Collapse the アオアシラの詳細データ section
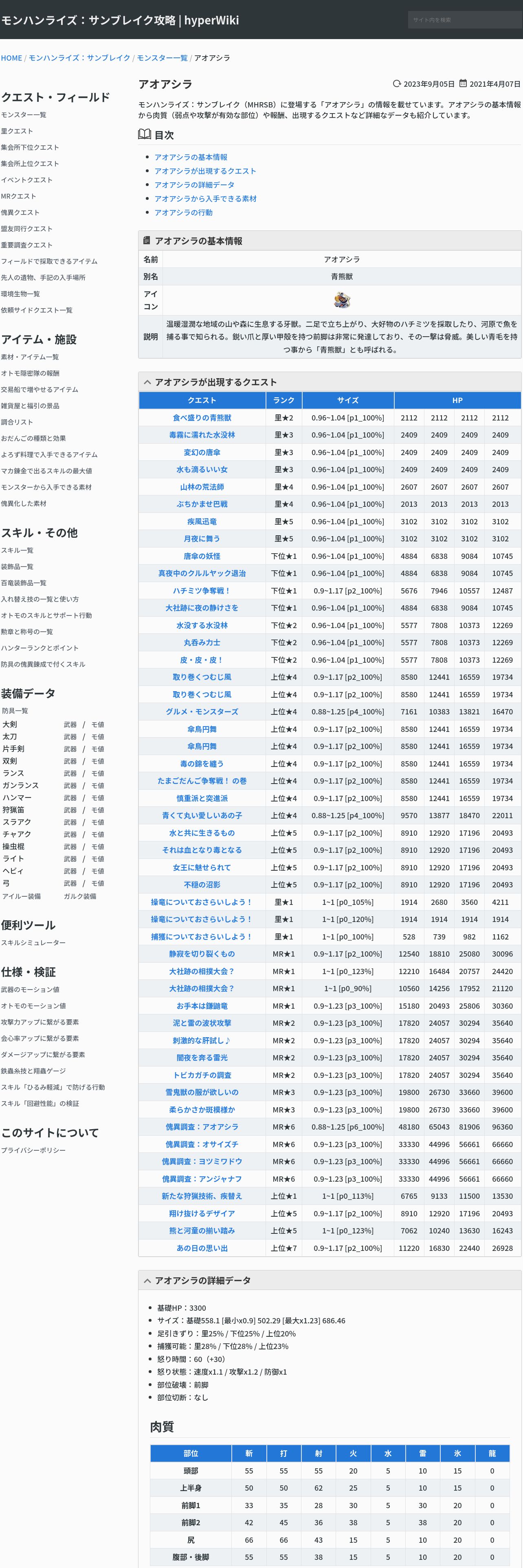Viewport: 523px width, 1568px height. coord(147,1281)
